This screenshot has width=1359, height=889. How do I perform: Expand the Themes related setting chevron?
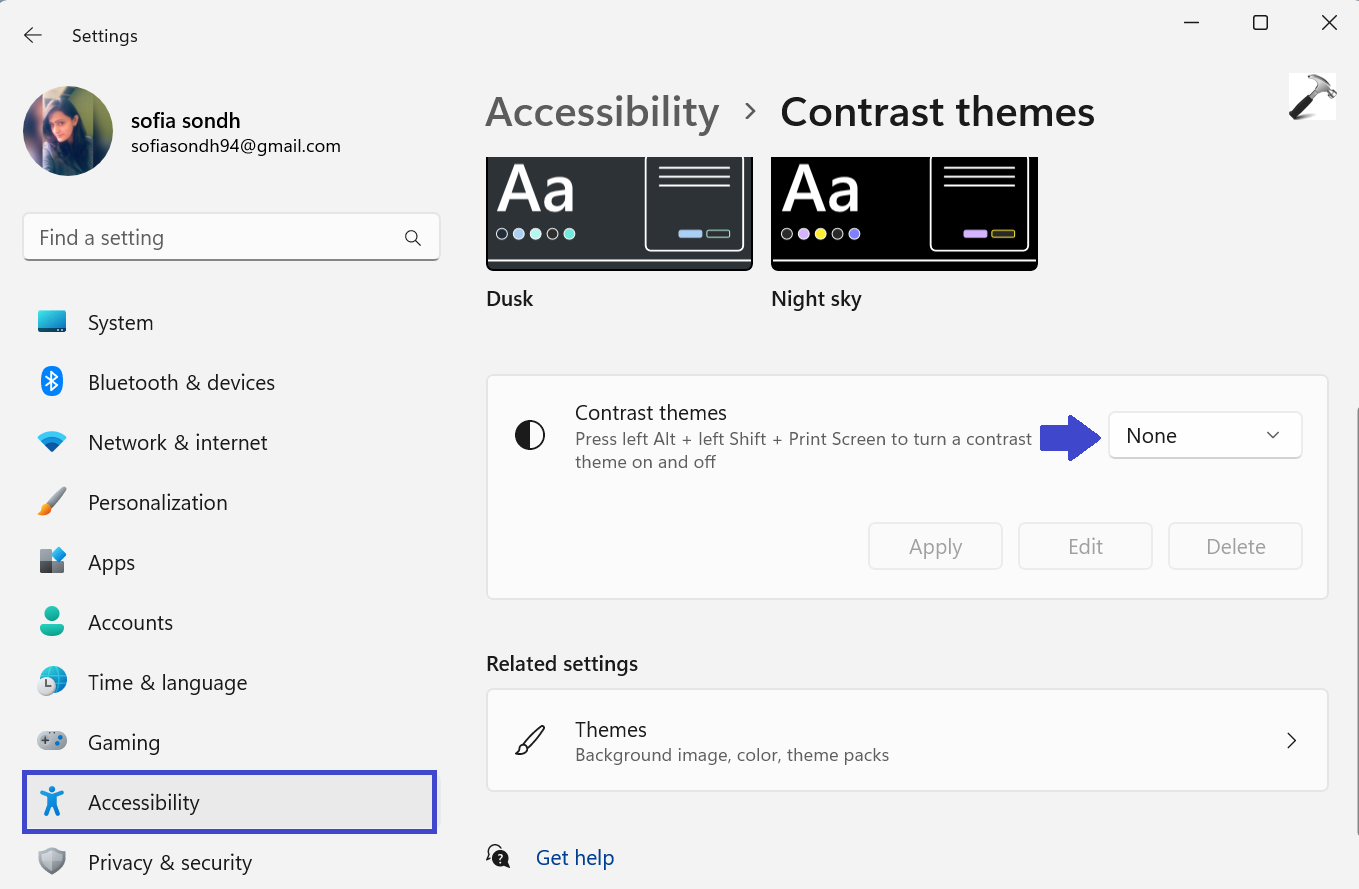(1291, 741)
